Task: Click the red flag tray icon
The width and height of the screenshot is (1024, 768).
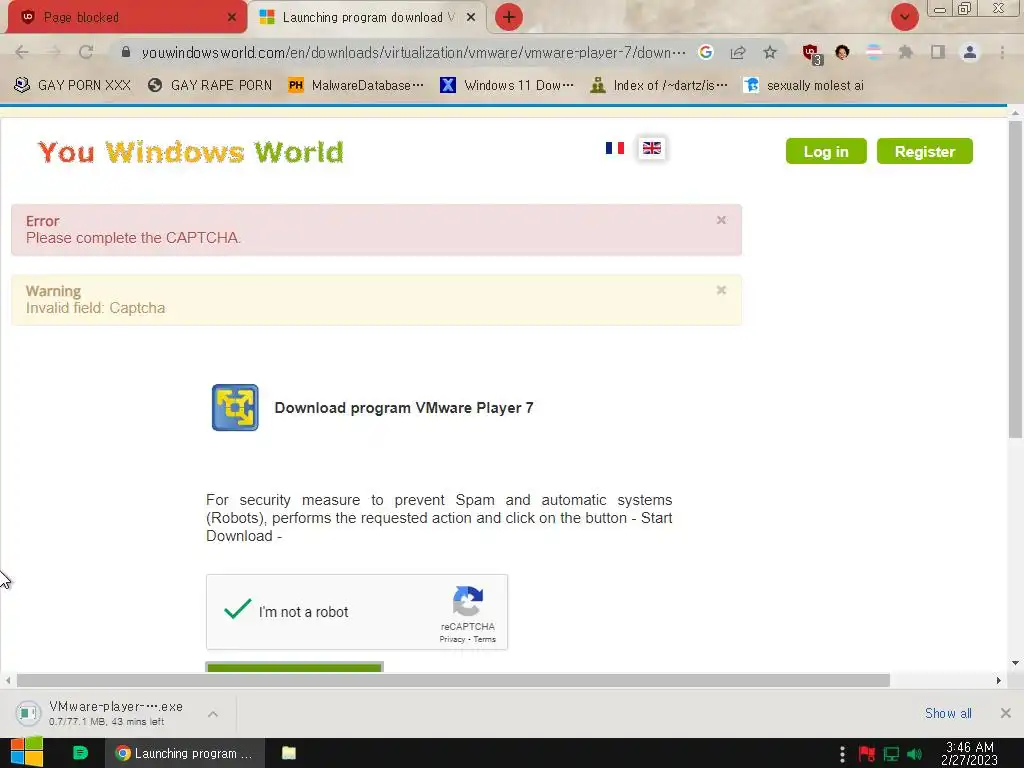Action: 867,754
